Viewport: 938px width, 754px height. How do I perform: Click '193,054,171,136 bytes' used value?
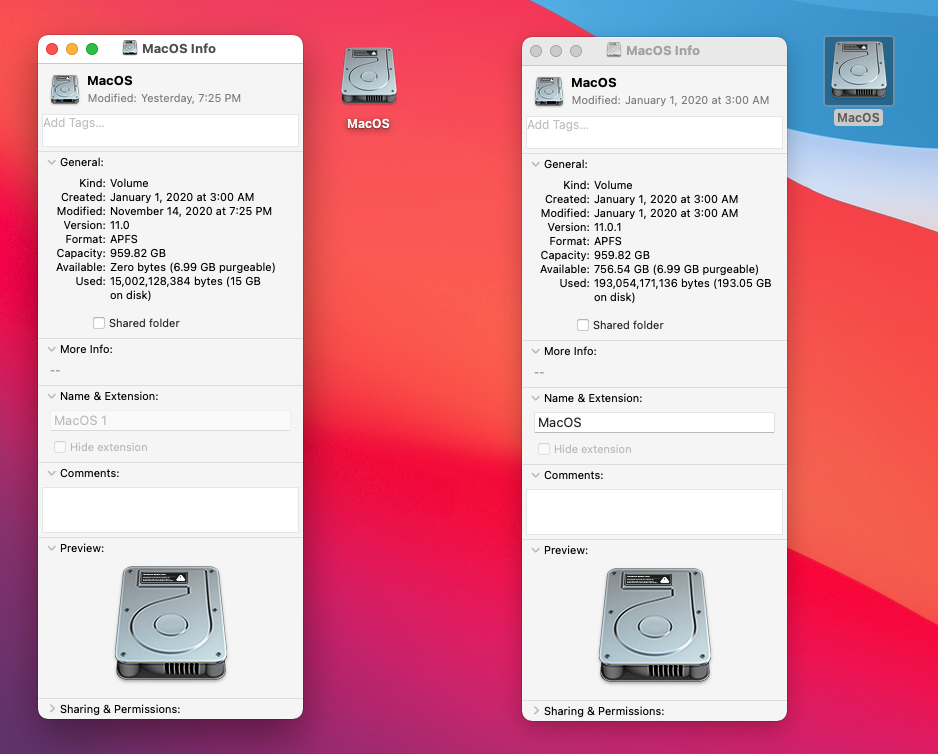tap(651, 283)
